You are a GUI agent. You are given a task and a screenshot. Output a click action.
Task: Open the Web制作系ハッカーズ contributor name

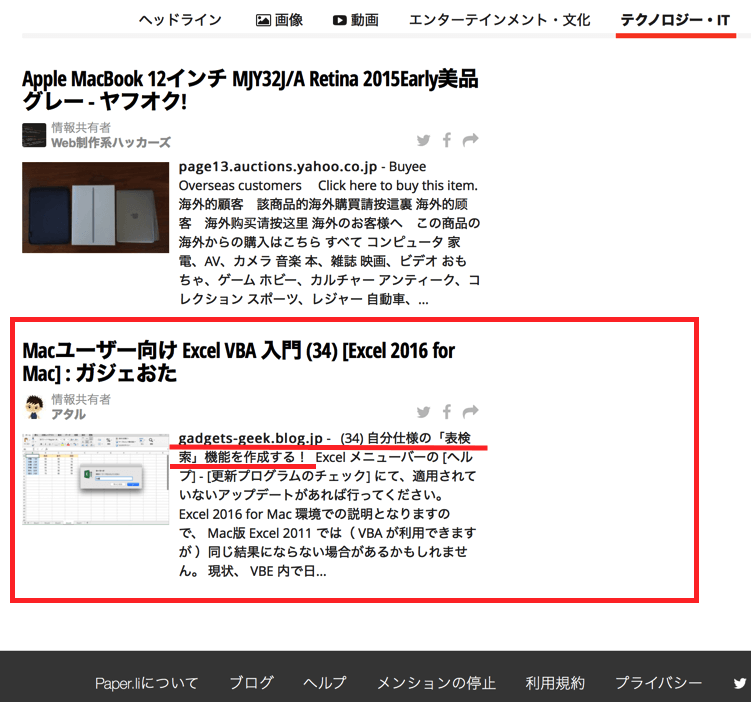(x=111, y=142)
